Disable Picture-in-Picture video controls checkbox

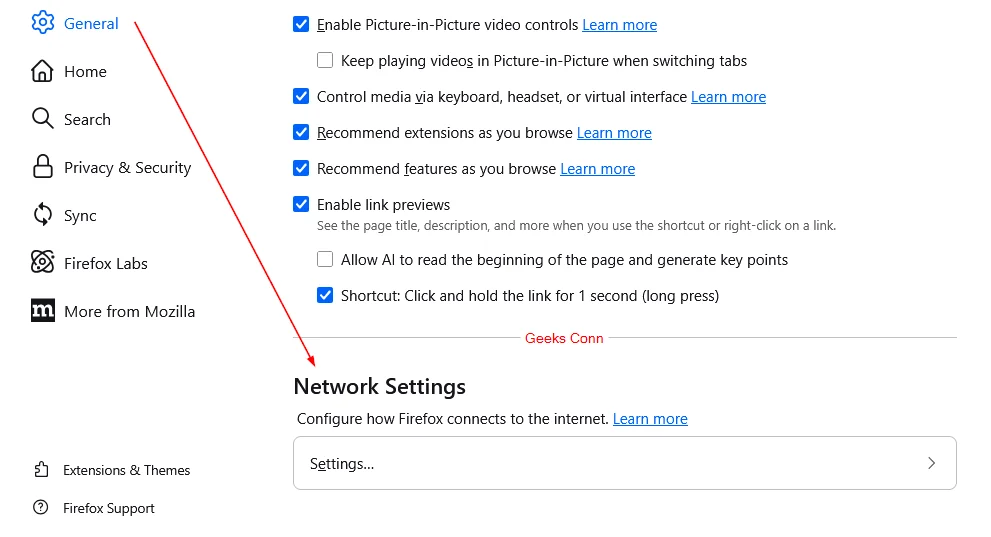click(301, 24)
